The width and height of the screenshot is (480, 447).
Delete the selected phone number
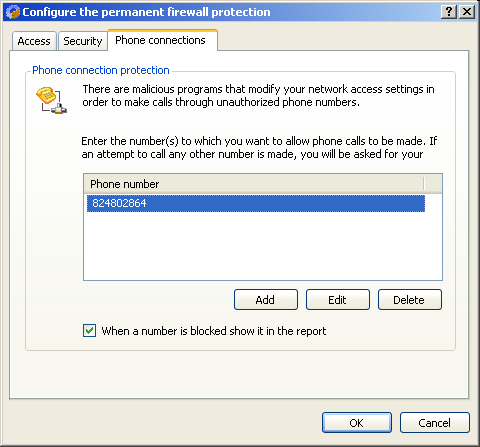click(x=410, y=300)
